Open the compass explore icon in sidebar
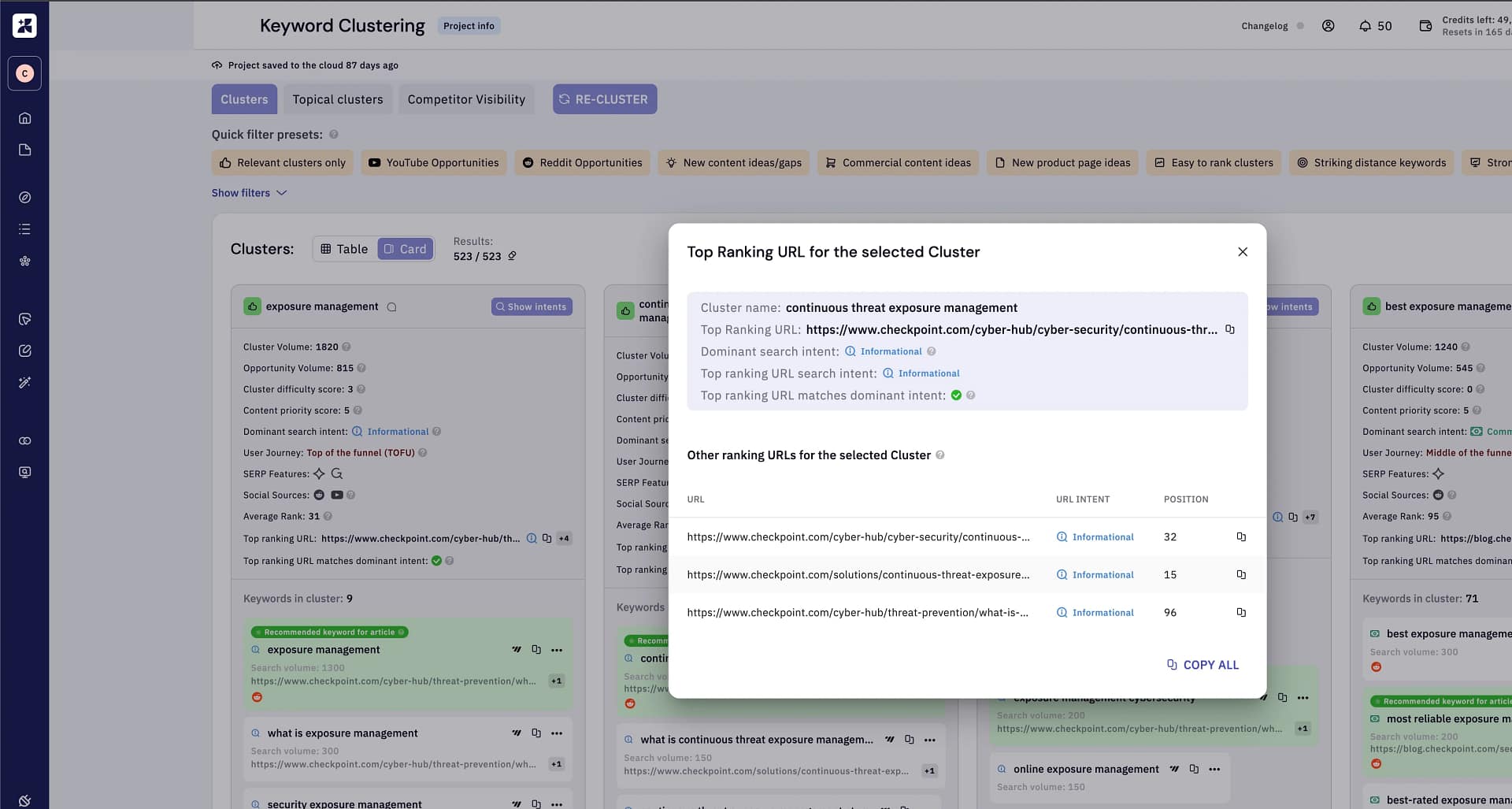Image resolution: width=1512 pixels, height=809 pixels. coord(24,197)
